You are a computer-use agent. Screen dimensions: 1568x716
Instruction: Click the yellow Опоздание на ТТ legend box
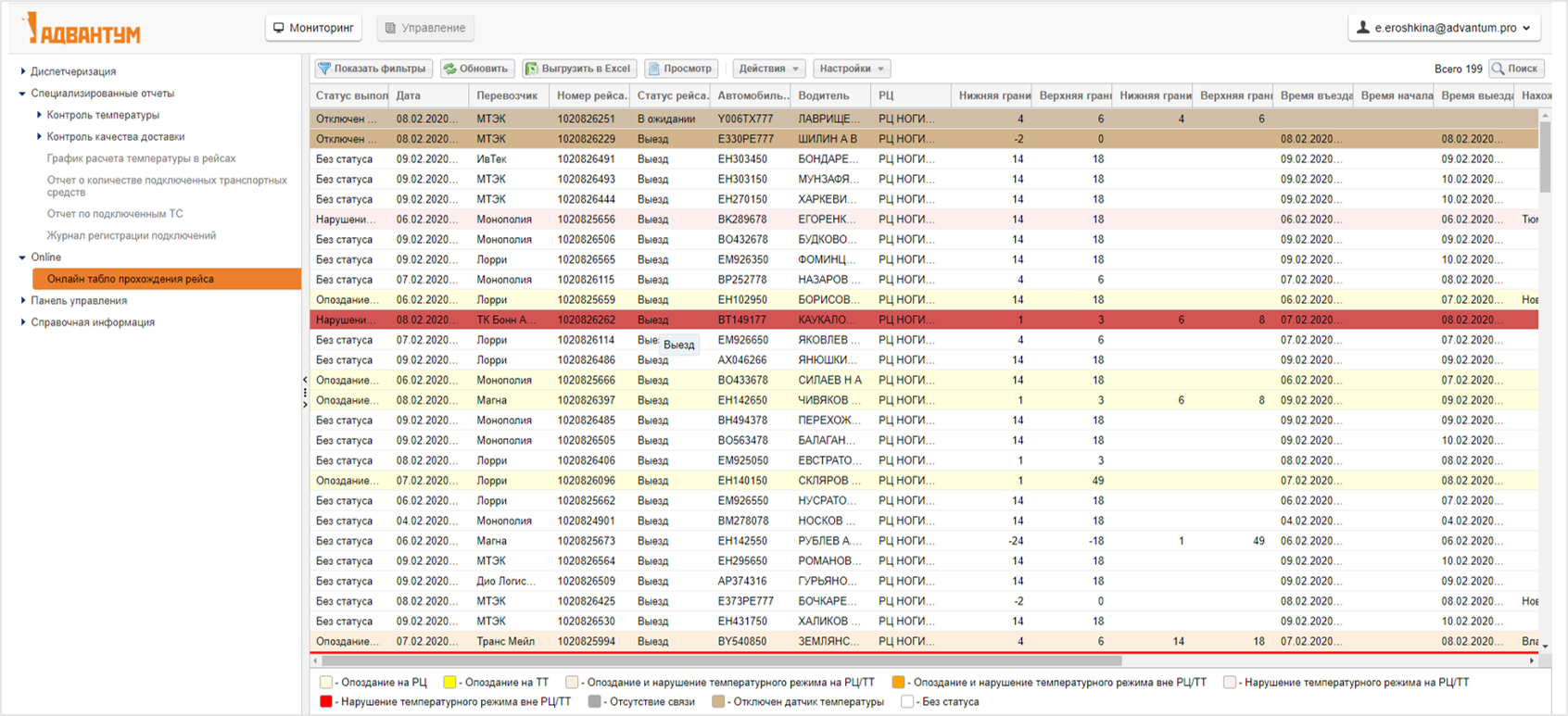pyautogui.click(x=450, y=683)
